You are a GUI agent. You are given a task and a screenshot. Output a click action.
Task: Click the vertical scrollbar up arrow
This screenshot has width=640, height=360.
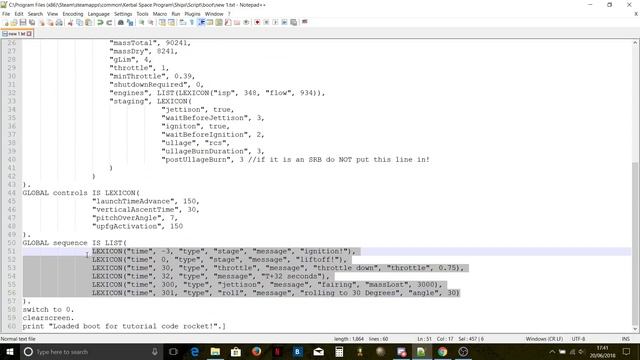[x=635, y=42]
